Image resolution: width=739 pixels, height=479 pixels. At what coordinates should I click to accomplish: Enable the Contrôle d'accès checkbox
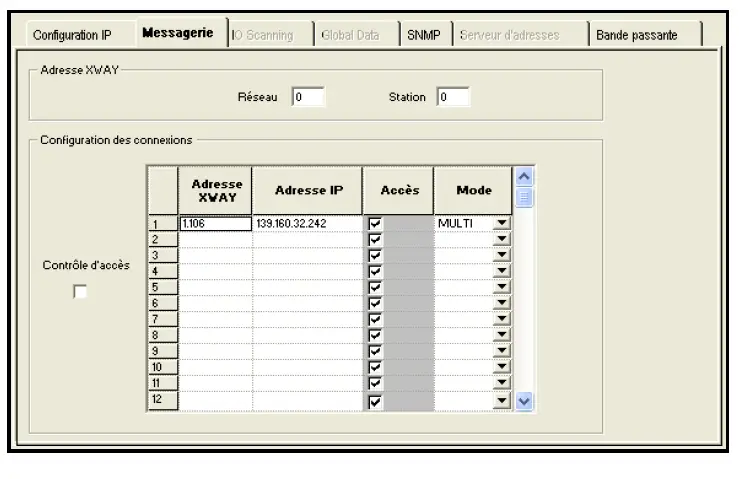(80, 291)
